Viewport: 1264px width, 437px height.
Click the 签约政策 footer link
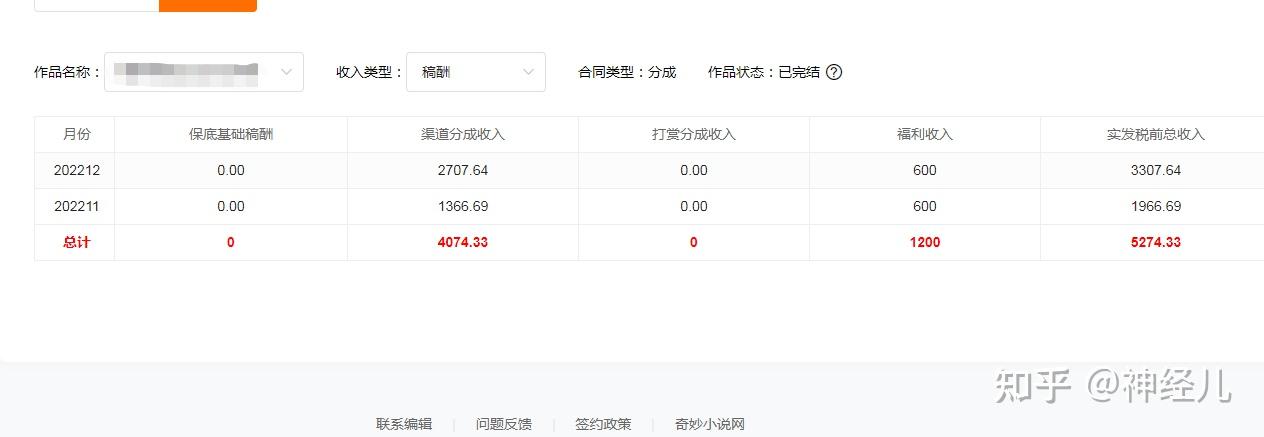point(603,424)
